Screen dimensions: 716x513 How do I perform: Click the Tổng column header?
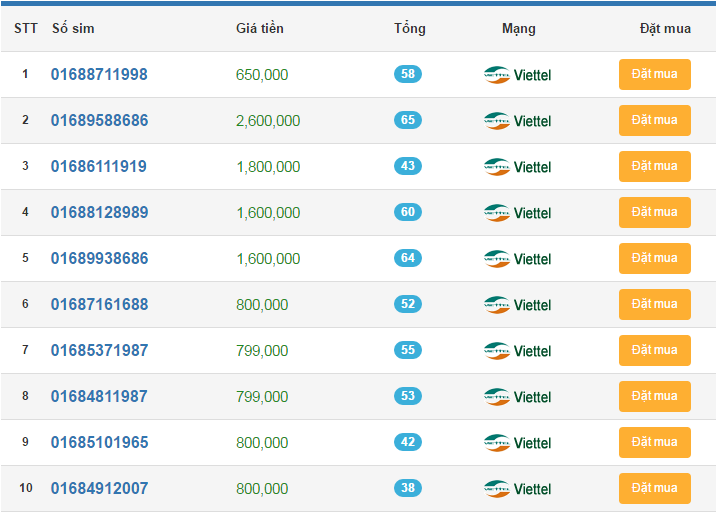(x=409, y=28)
